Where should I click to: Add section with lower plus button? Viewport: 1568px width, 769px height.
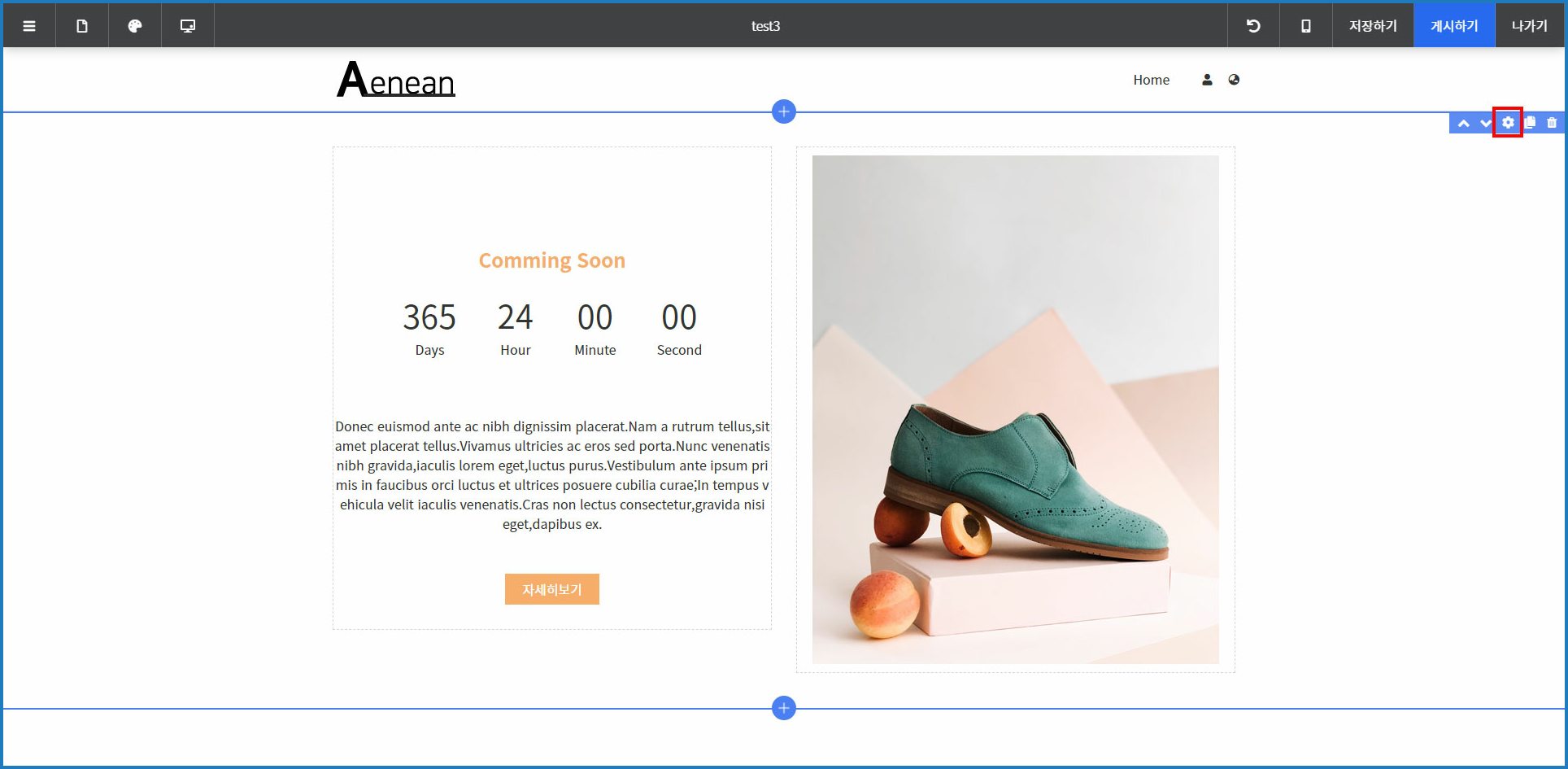coord(784,708)
